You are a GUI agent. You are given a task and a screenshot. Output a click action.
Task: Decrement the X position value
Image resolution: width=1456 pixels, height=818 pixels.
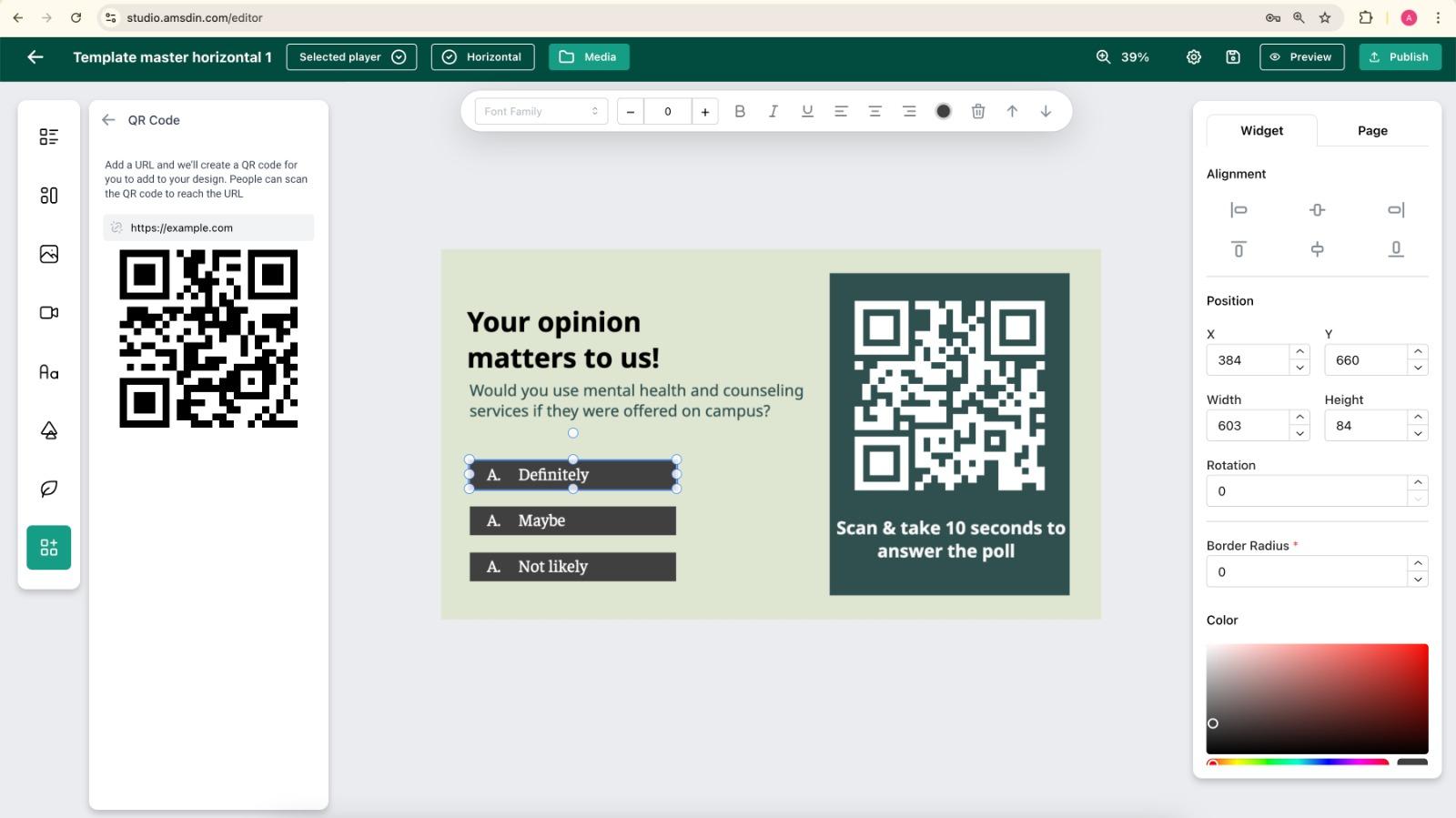pyautogui.click(x=1299, y=368)
